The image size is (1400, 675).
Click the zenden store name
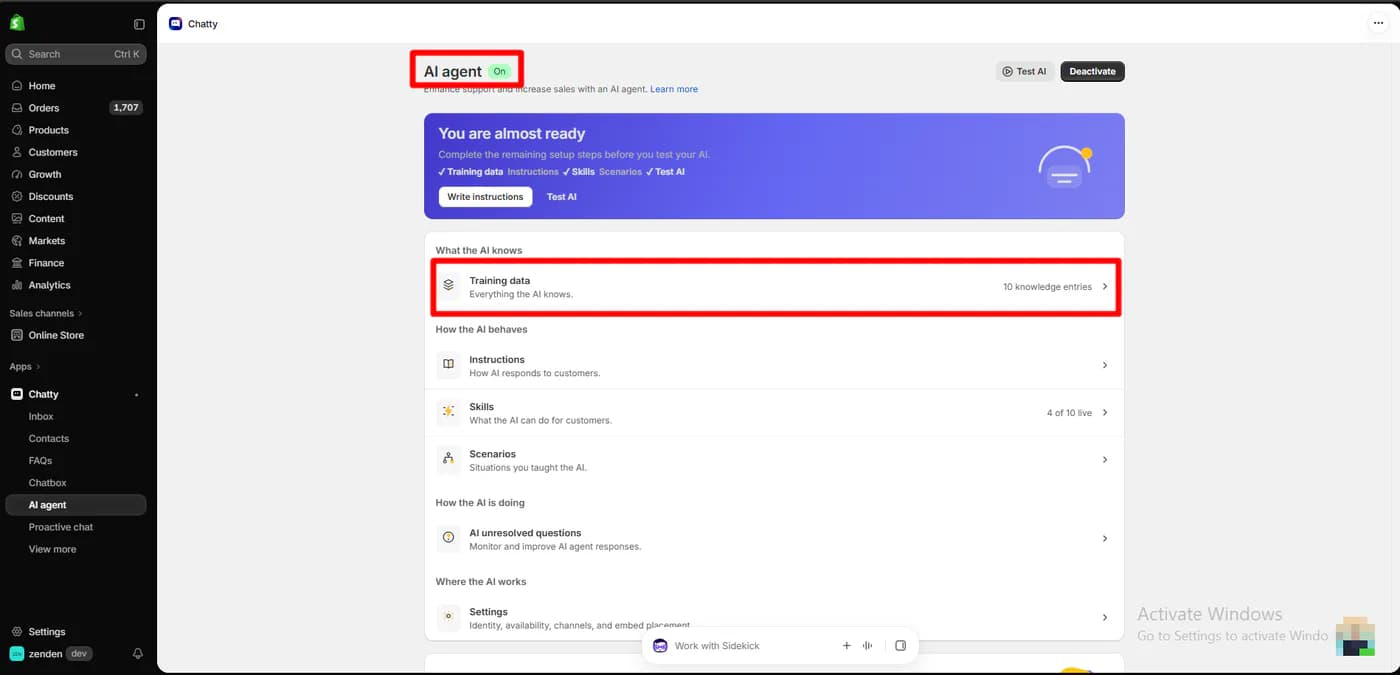coord(46,654)
